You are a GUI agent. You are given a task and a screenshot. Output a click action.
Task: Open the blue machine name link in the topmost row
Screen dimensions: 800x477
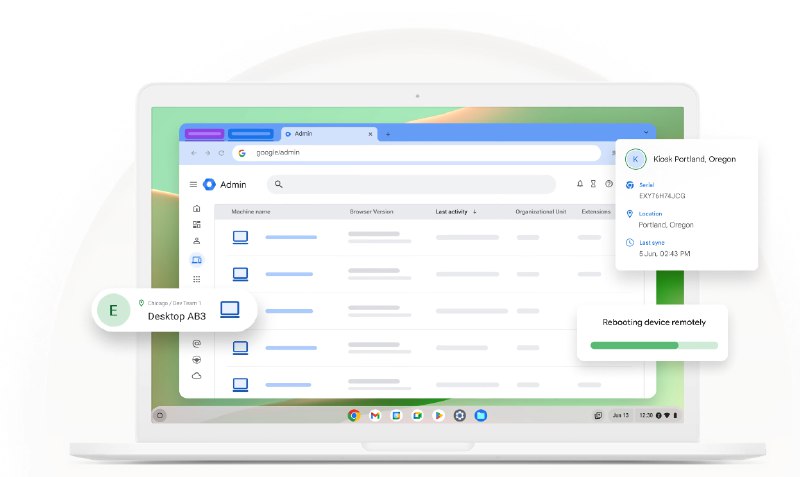[291, 237]
